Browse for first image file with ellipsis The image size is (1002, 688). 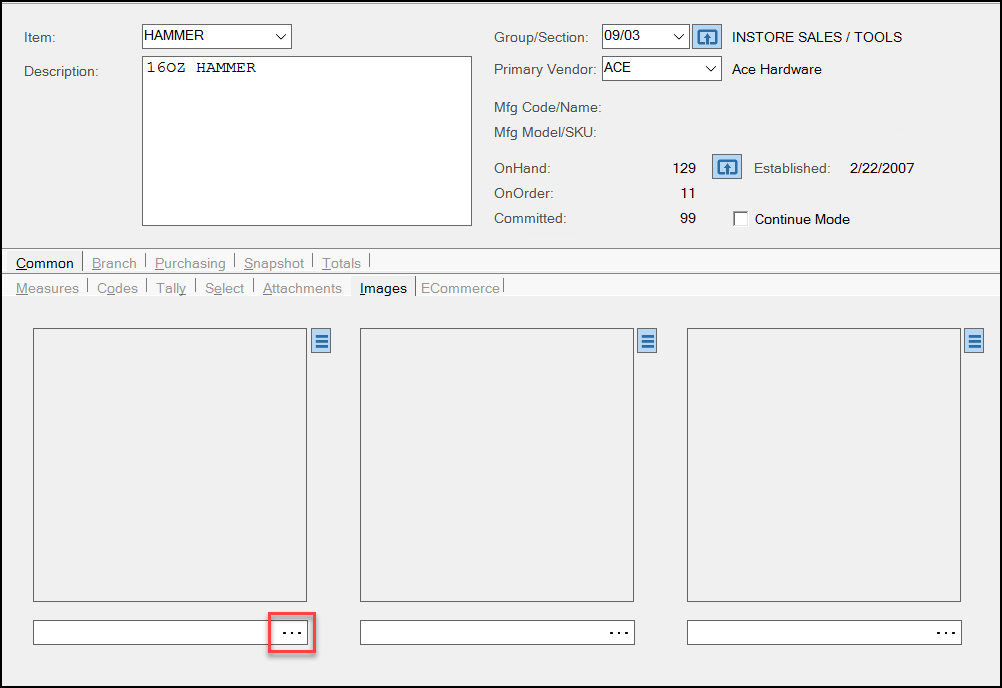tap(292, 633)
